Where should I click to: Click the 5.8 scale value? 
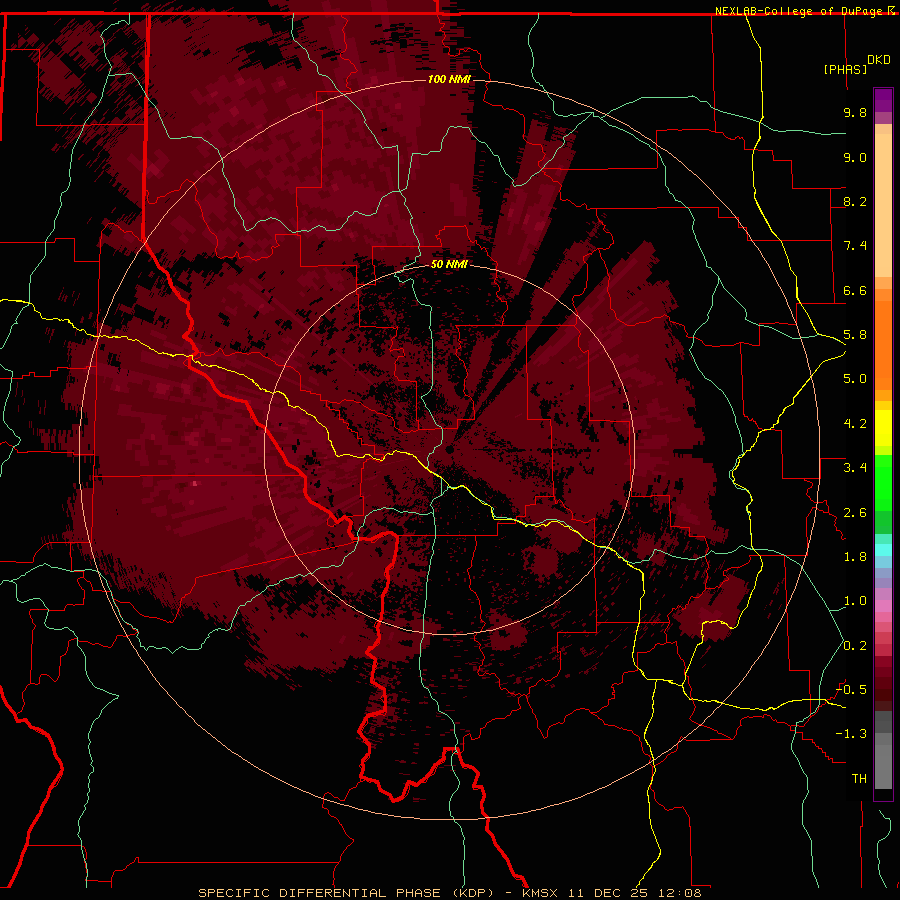[x=855, y=335]
